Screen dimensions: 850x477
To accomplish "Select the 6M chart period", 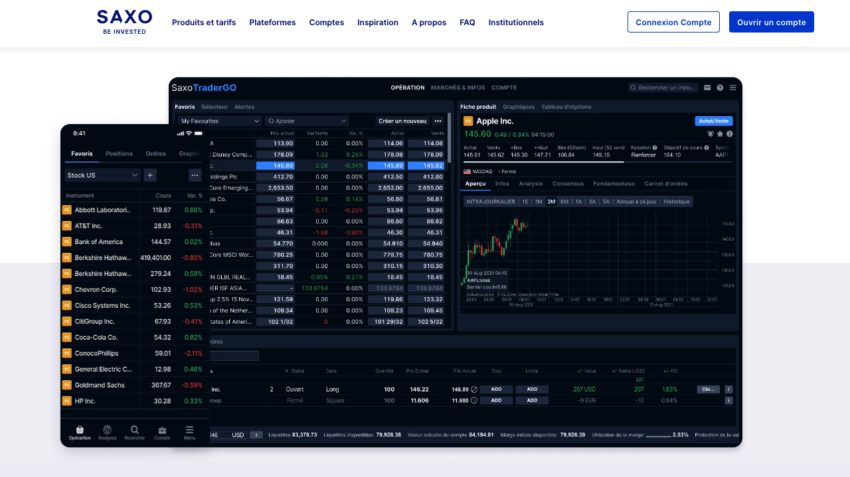I will pyautogui.click(x=564, y=202).
